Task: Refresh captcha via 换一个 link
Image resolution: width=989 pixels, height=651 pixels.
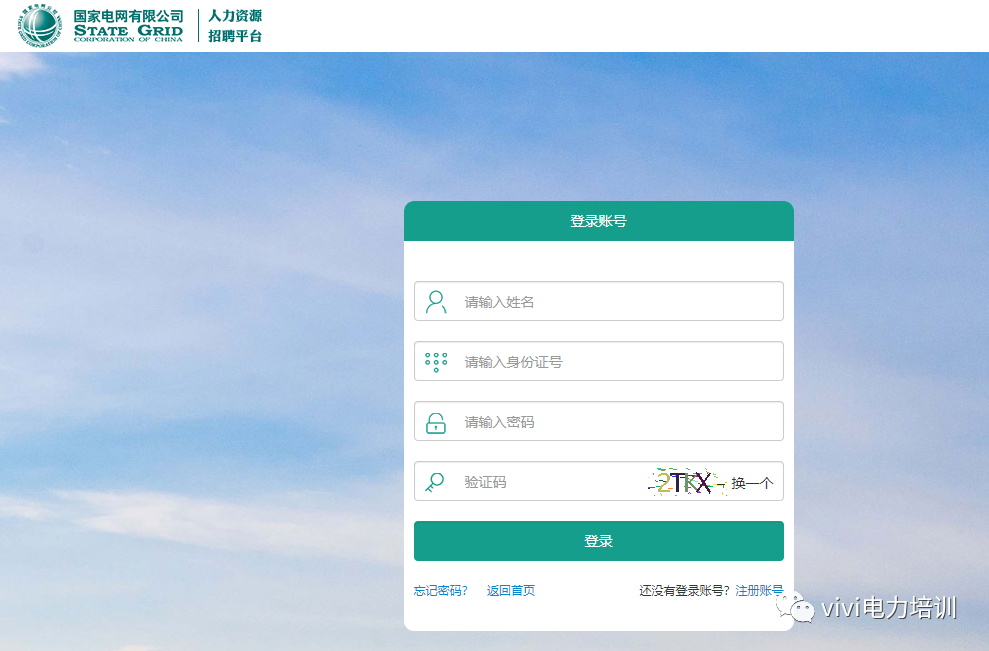Action: click(x=752, y=483)
